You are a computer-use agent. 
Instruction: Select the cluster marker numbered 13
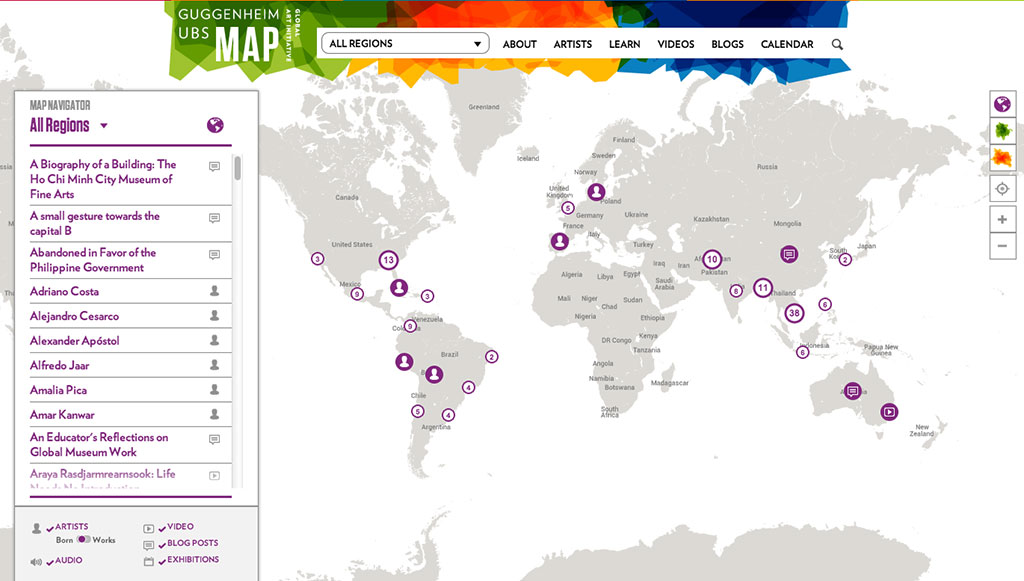389,260
